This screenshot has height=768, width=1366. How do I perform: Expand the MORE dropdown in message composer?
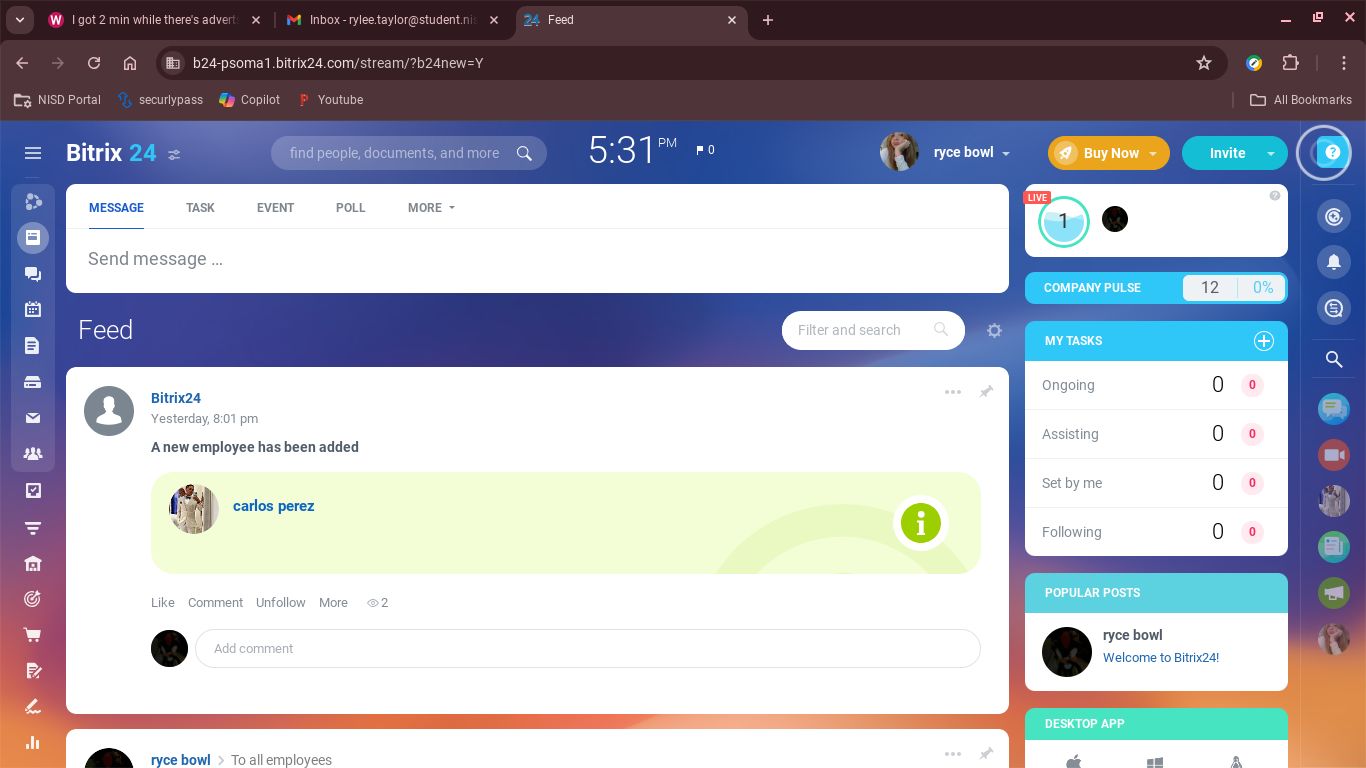pyautogui.click(x=431, y=208)
